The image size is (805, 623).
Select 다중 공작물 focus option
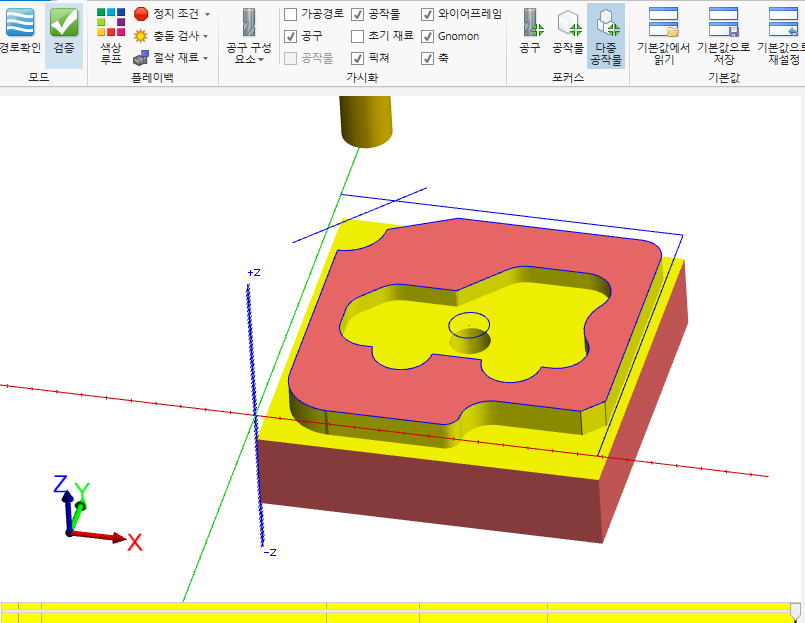606,36
